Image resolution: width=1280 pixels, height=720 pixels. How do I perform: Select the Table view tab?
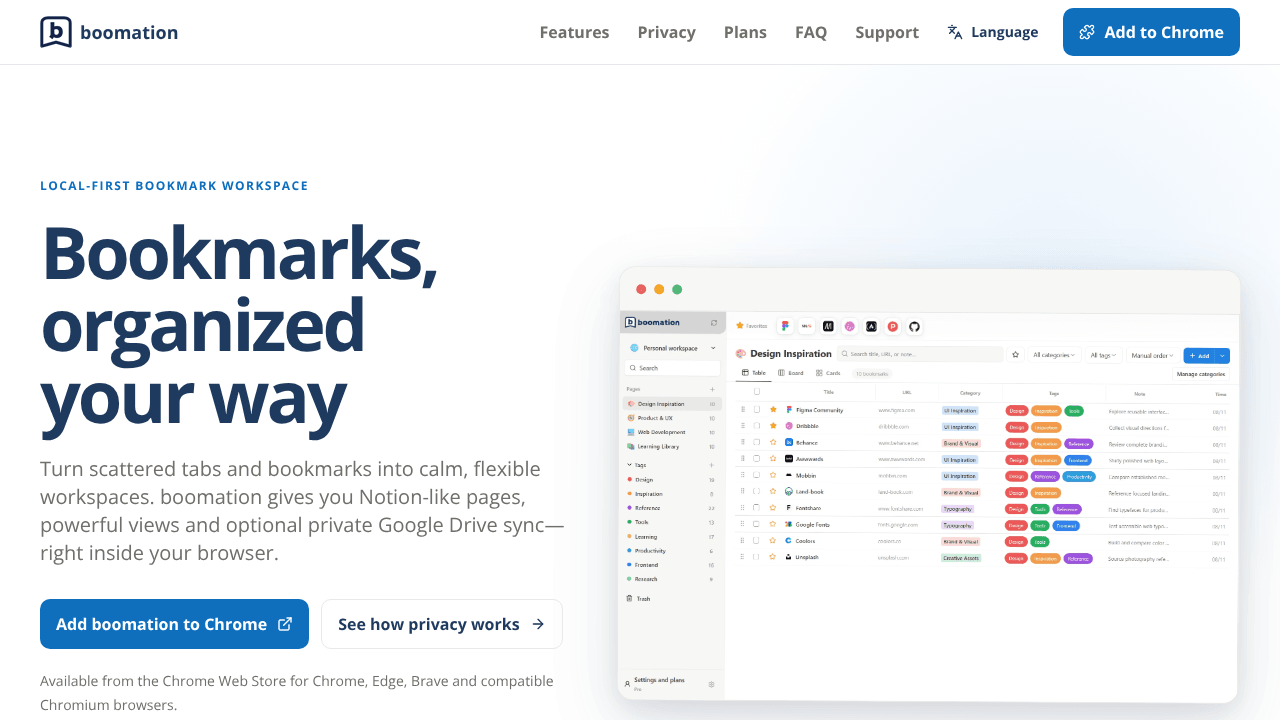pyautogui.click(x=753, y=373)
